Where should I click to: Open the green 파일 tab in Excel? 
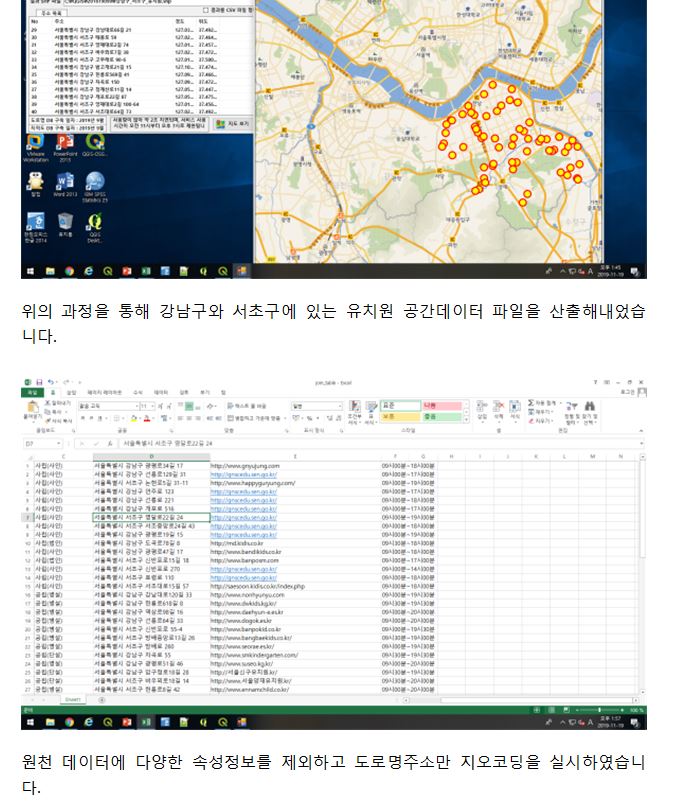pyautogui.click(x=32, y=392)
